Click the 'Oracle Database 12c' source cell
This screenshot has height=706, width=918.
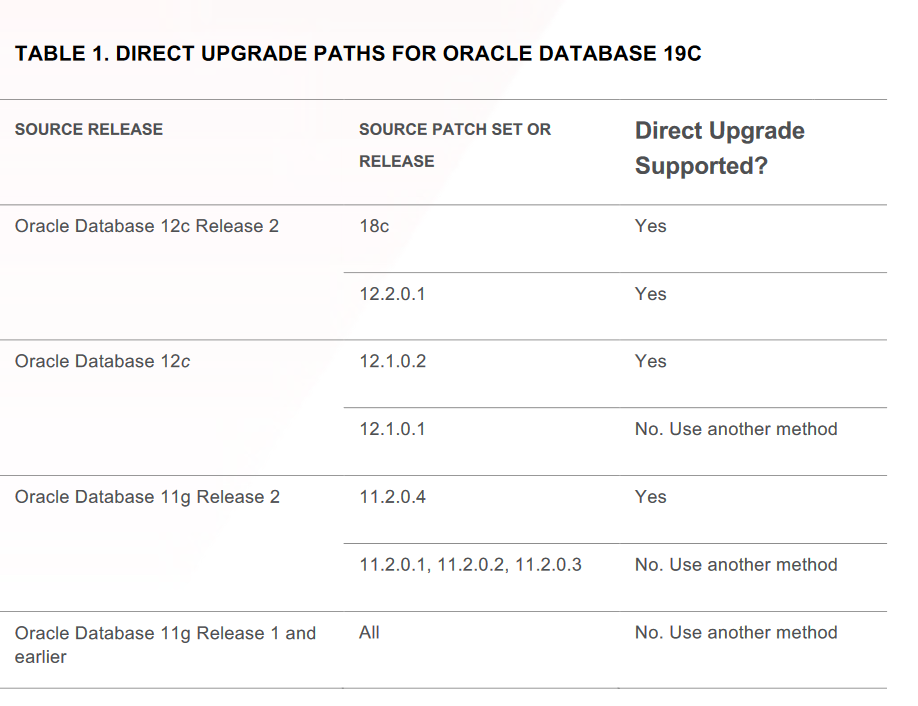(102, 361)
